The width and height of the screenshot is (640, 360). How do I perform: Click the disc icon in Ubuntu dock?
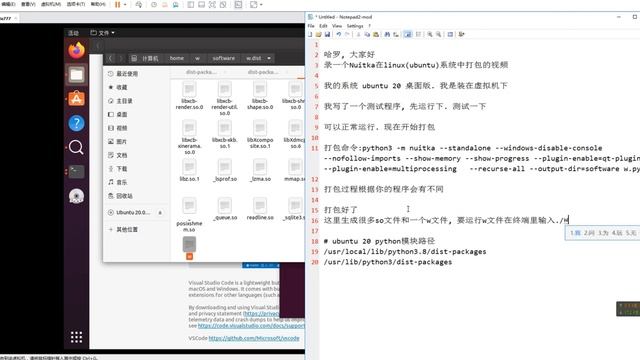76,196
